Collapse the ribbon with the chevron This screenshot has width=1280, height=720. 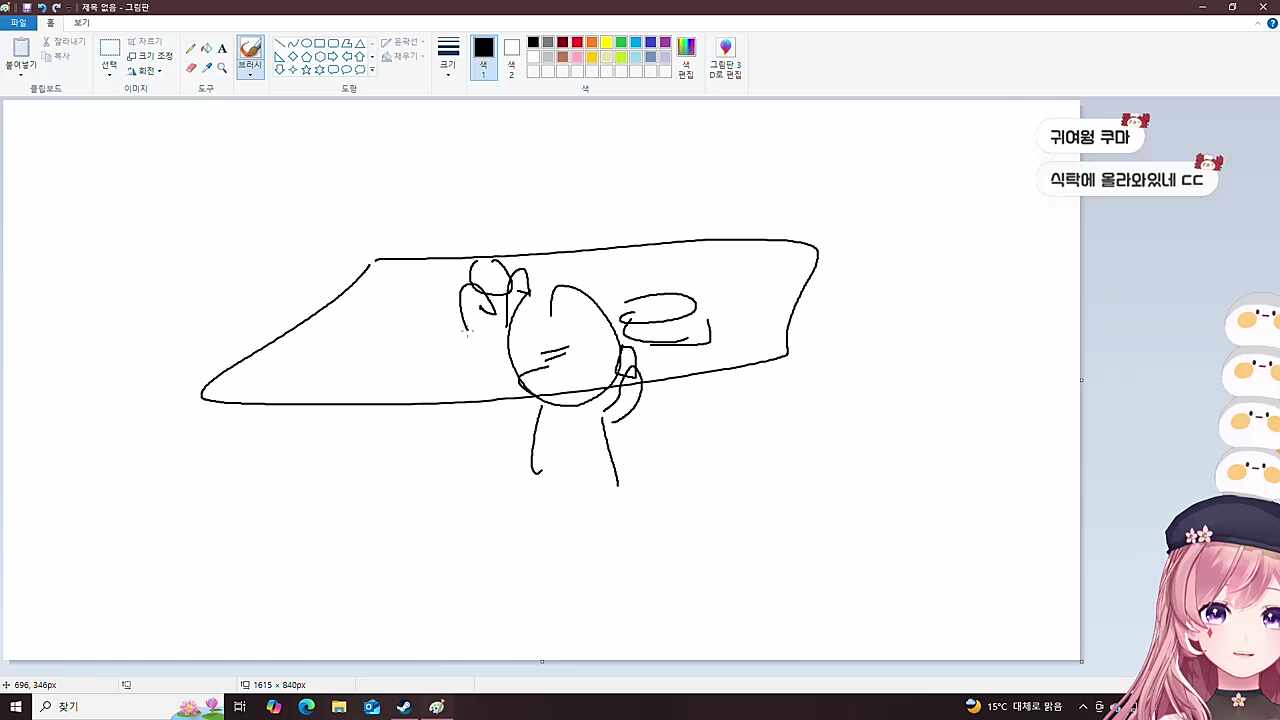coord(1259,23)
